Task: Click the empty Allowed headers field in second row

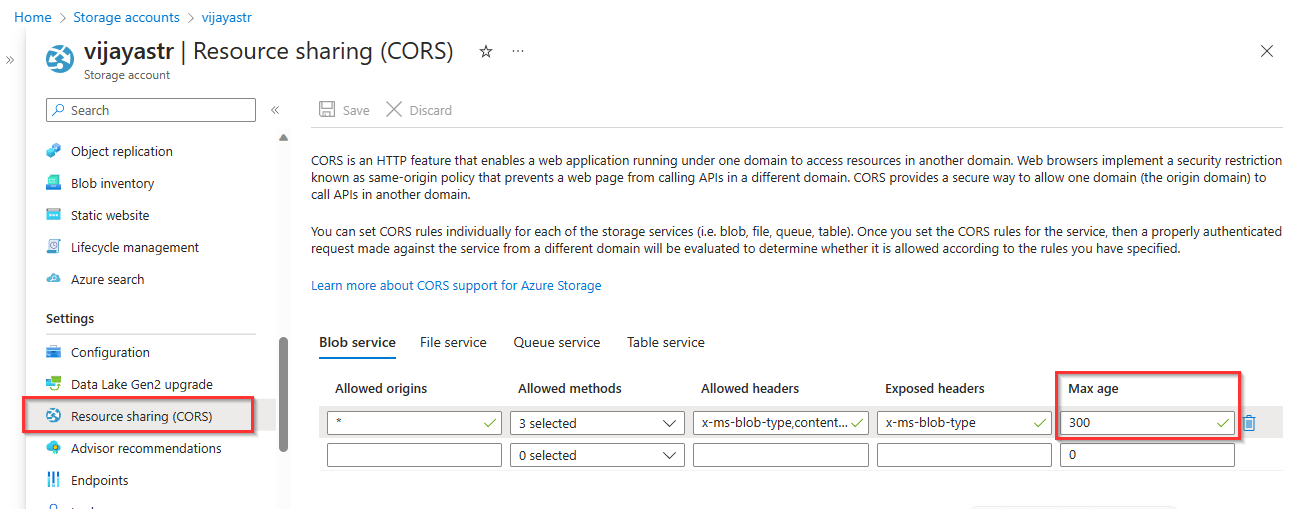Action: (781, 455)
